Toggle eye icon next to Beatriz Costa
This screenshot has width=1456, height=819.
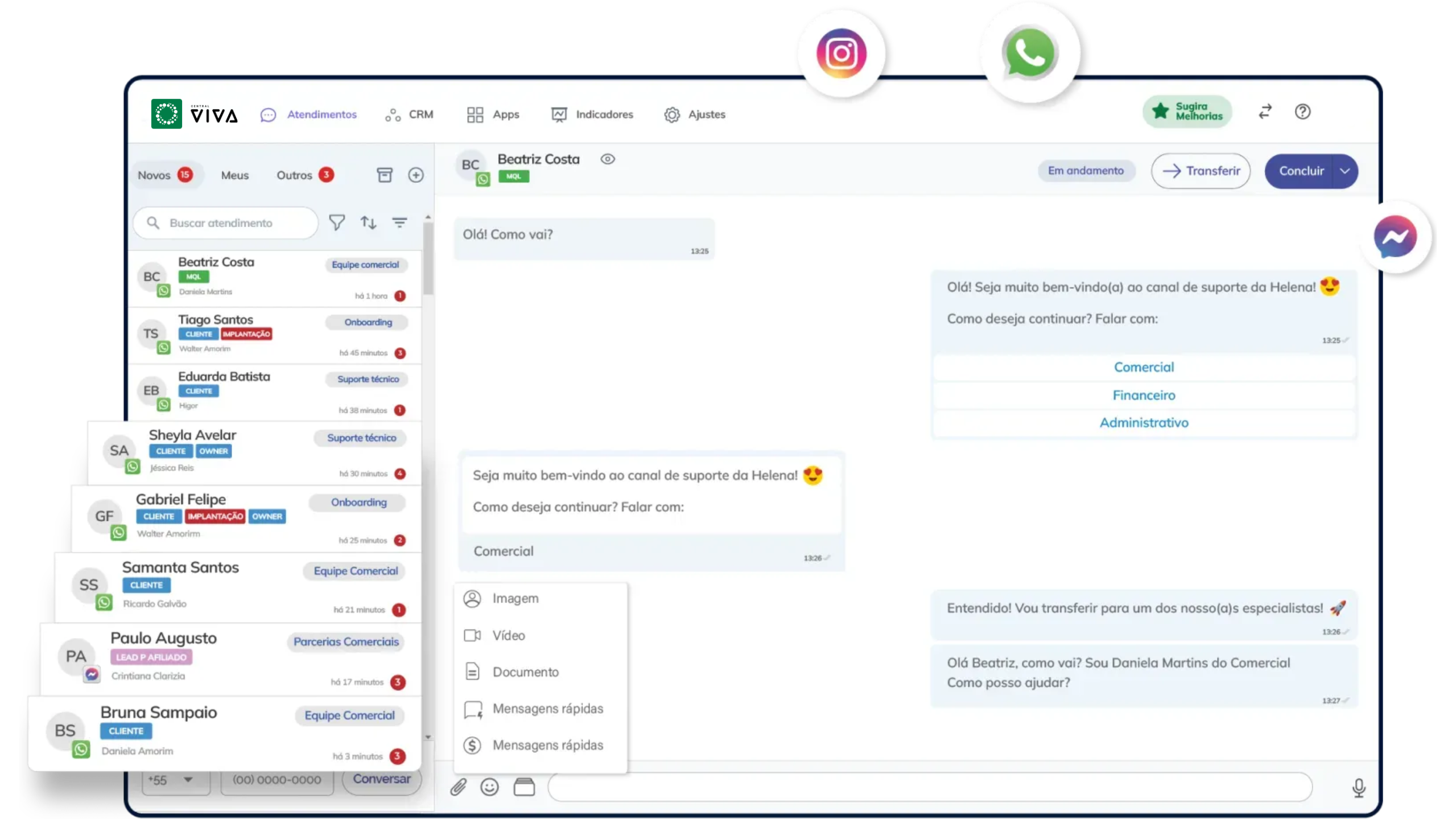tap(608, 159)
